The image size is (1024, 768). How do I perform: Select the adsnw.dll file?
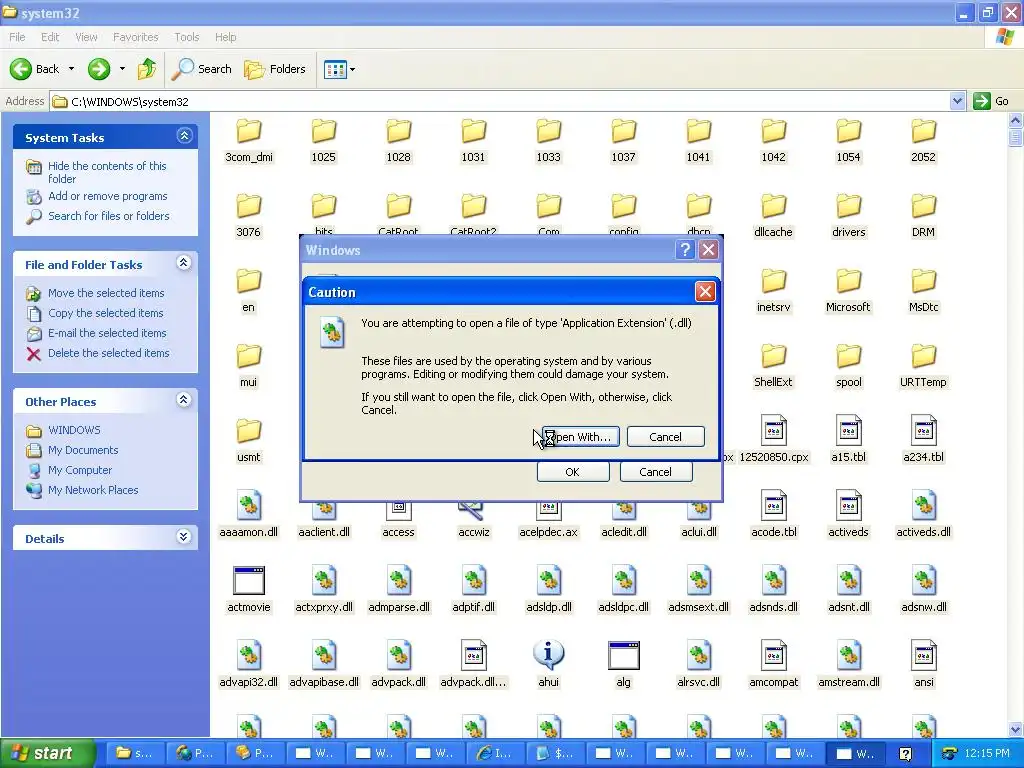923,591
